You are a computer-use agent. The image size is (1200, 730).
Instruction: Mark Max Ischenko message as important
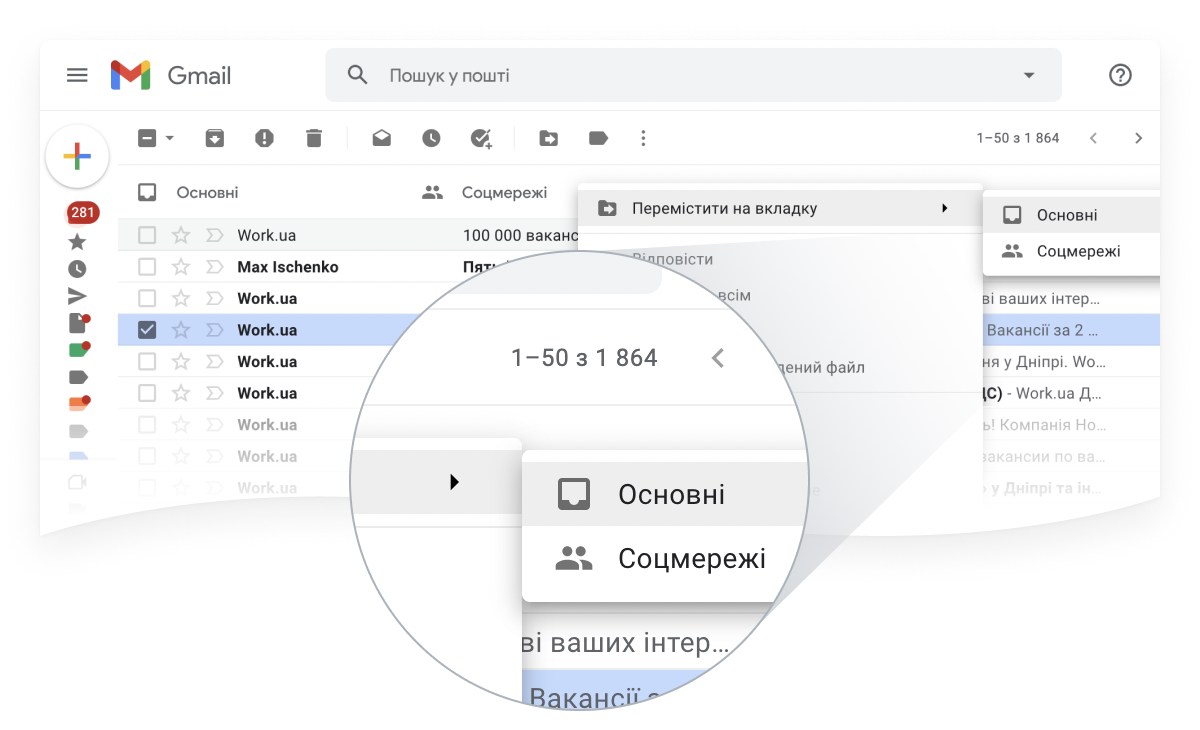pyautogui.click(x=214, y=267)
